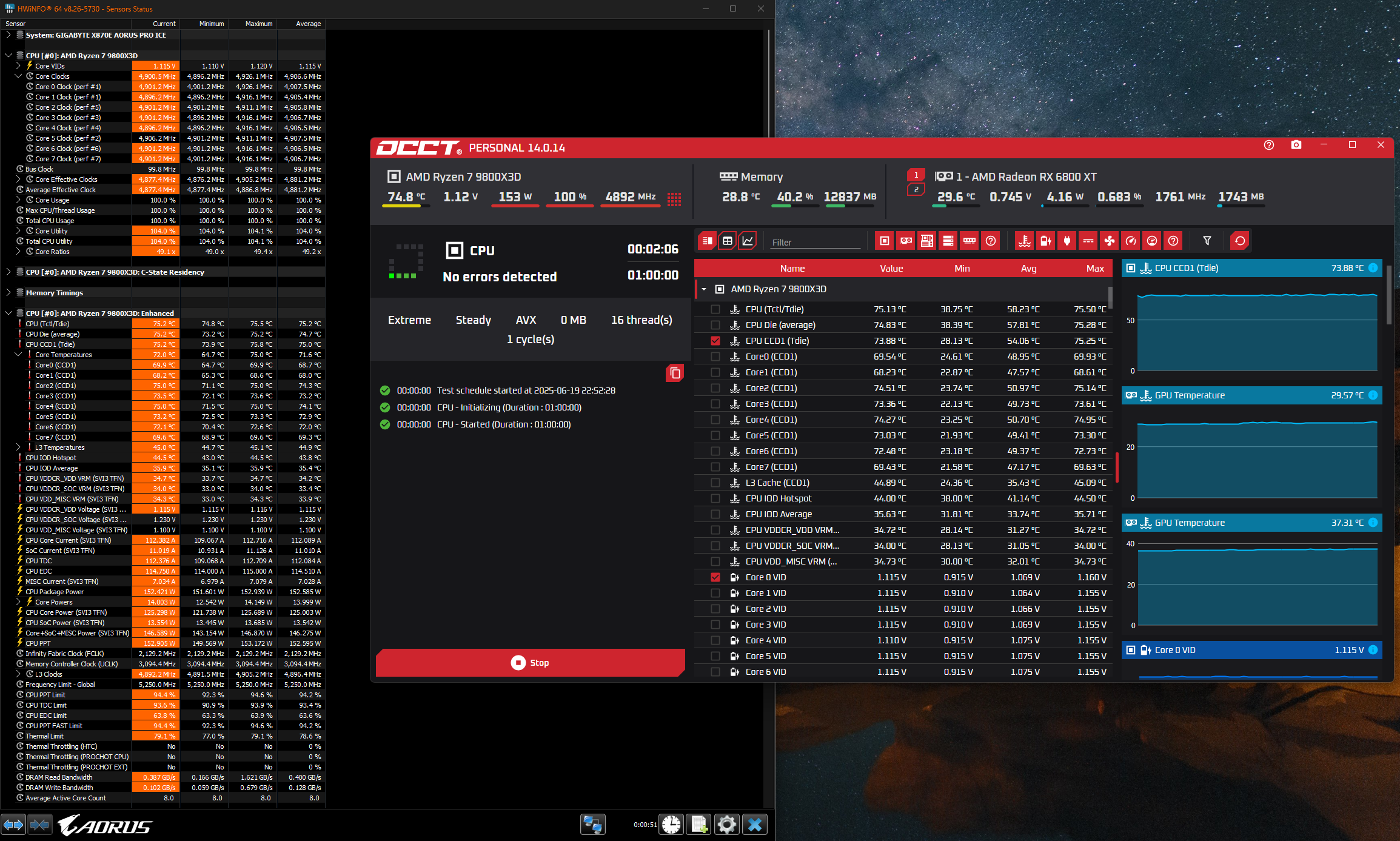Click the Avg column header in OCCT table
The image size is (1400, 841).
pyautogui.click(x=1029, y=269)
